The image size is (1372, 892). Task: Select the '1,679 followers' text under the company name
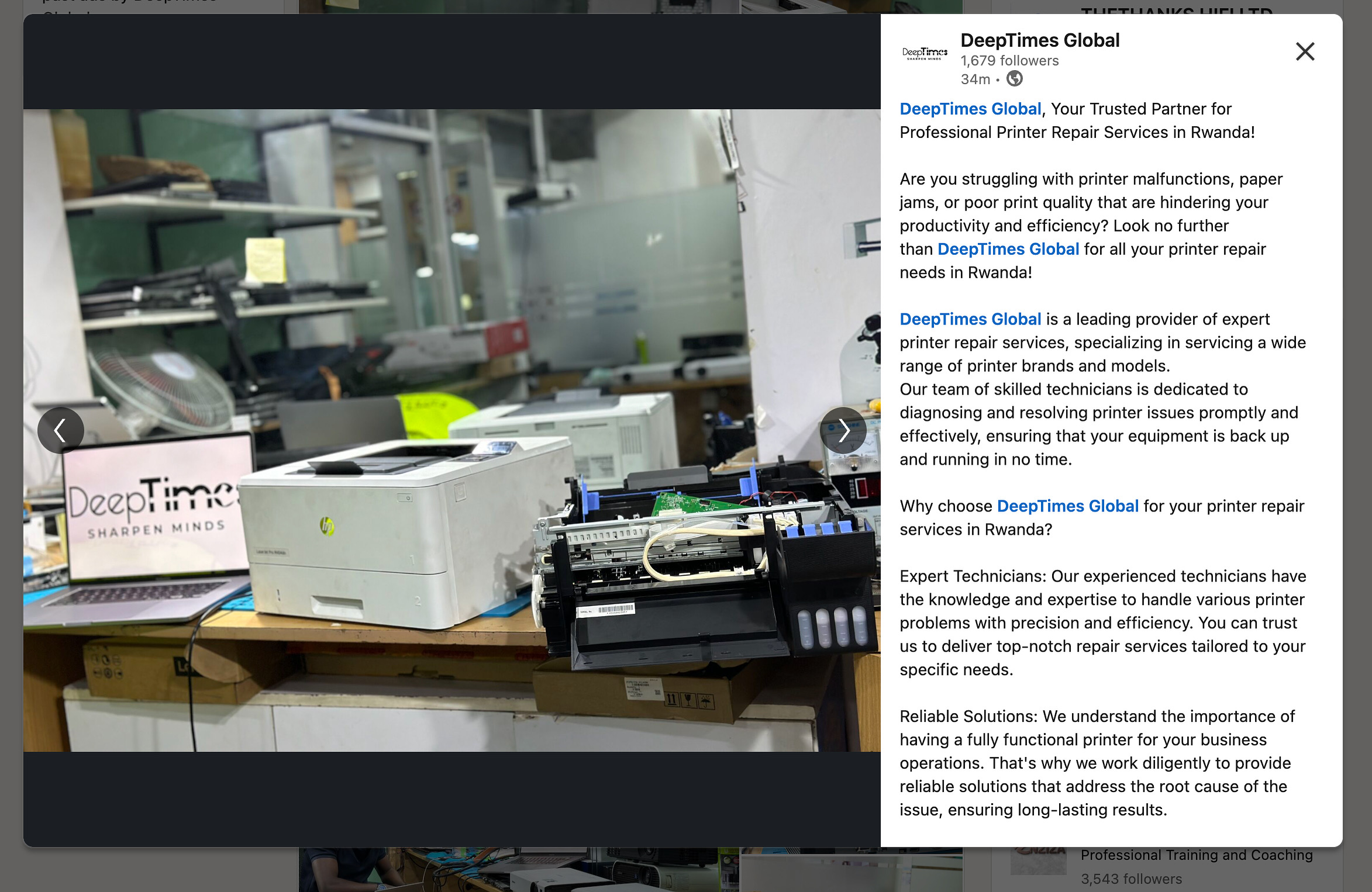[x=1009, y=60]
